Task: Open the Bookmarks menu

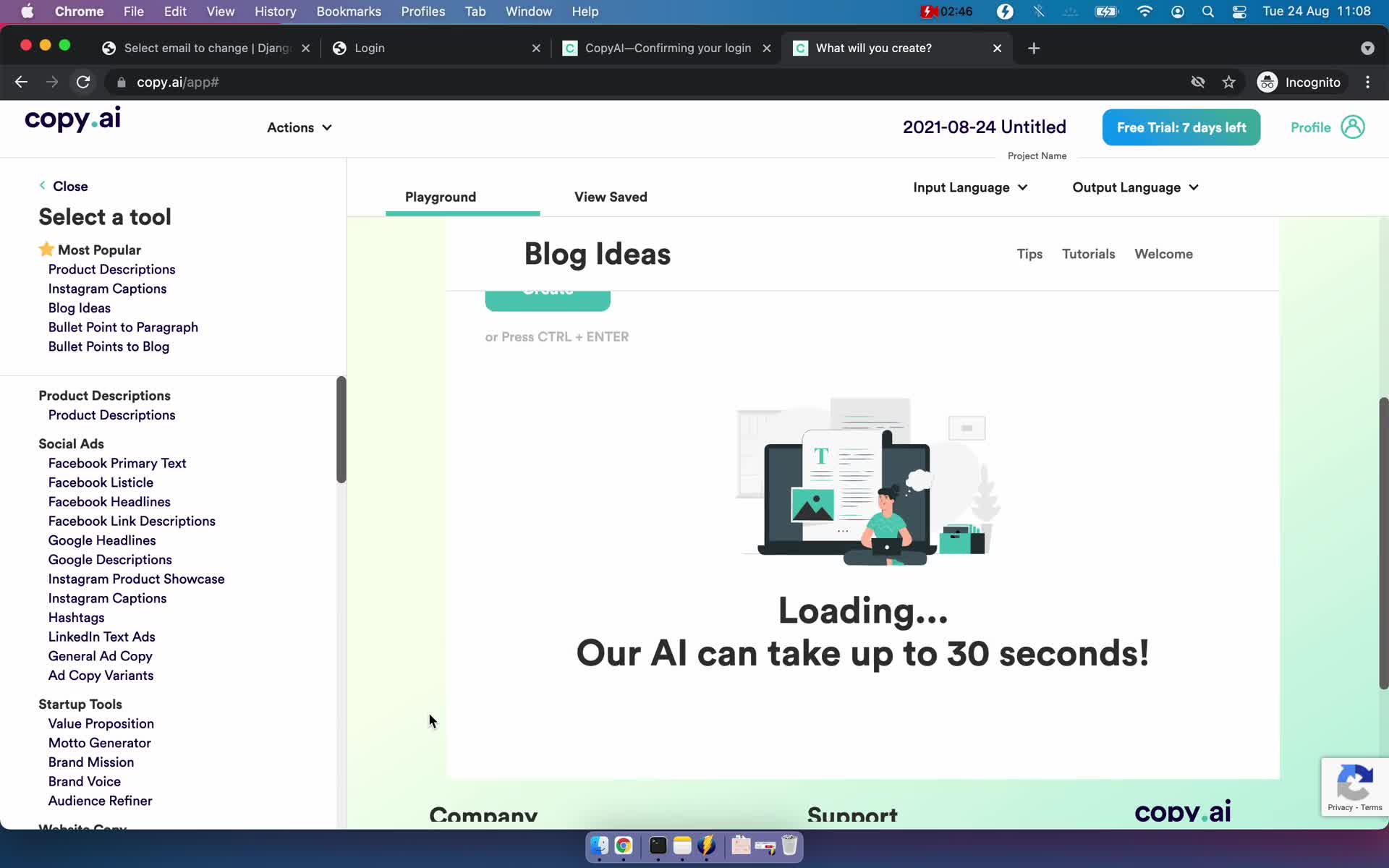Action: click(349, 12)
